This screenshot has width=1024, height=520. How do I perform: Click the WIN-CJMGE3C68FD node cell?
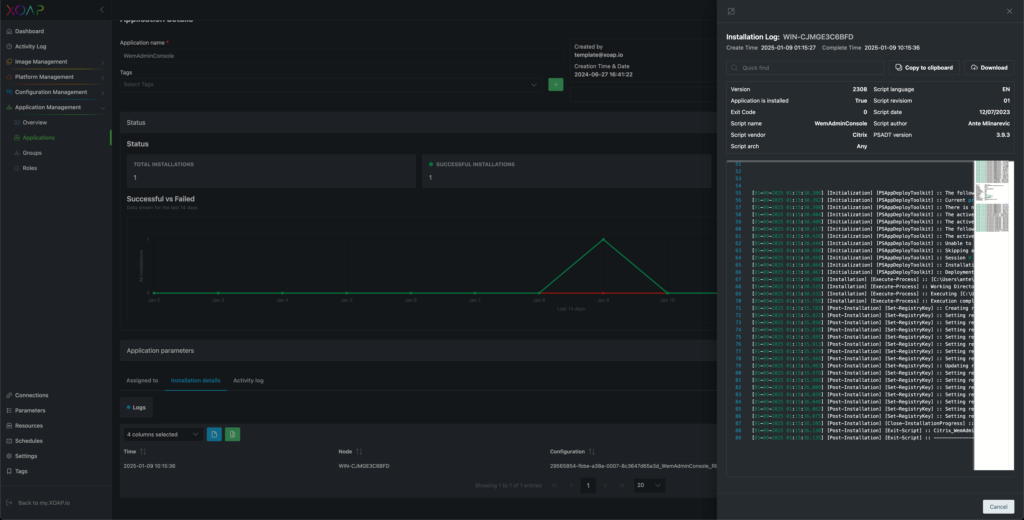[364, 466]
